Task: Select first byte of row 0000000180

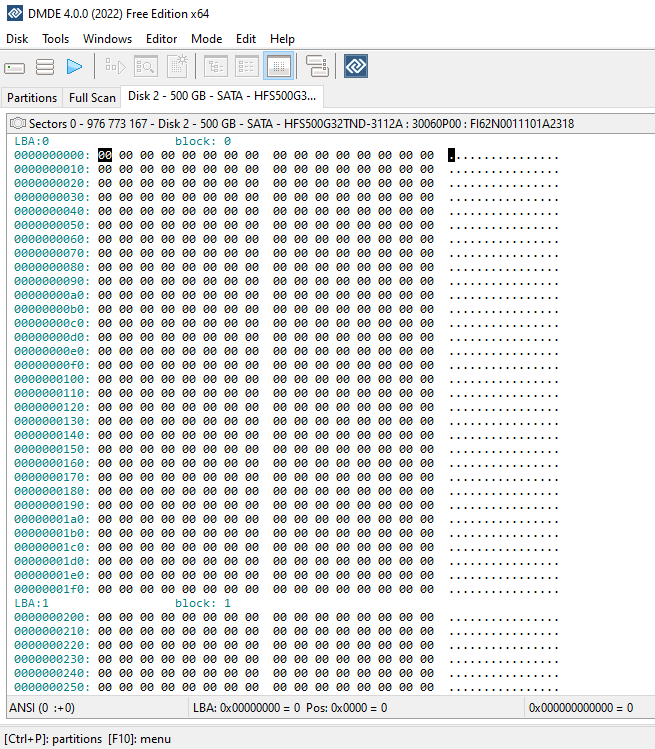Action: [x=105, y=491]
